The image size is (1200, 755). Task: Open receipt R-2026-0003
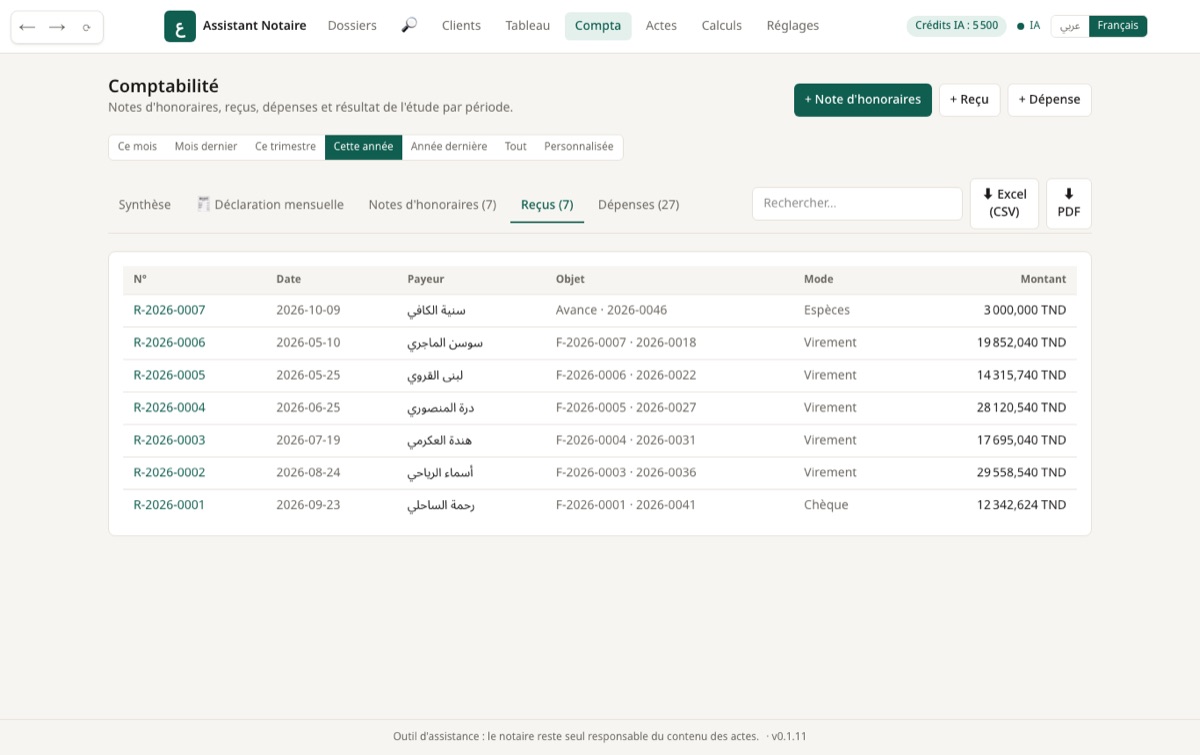(169, 440)
